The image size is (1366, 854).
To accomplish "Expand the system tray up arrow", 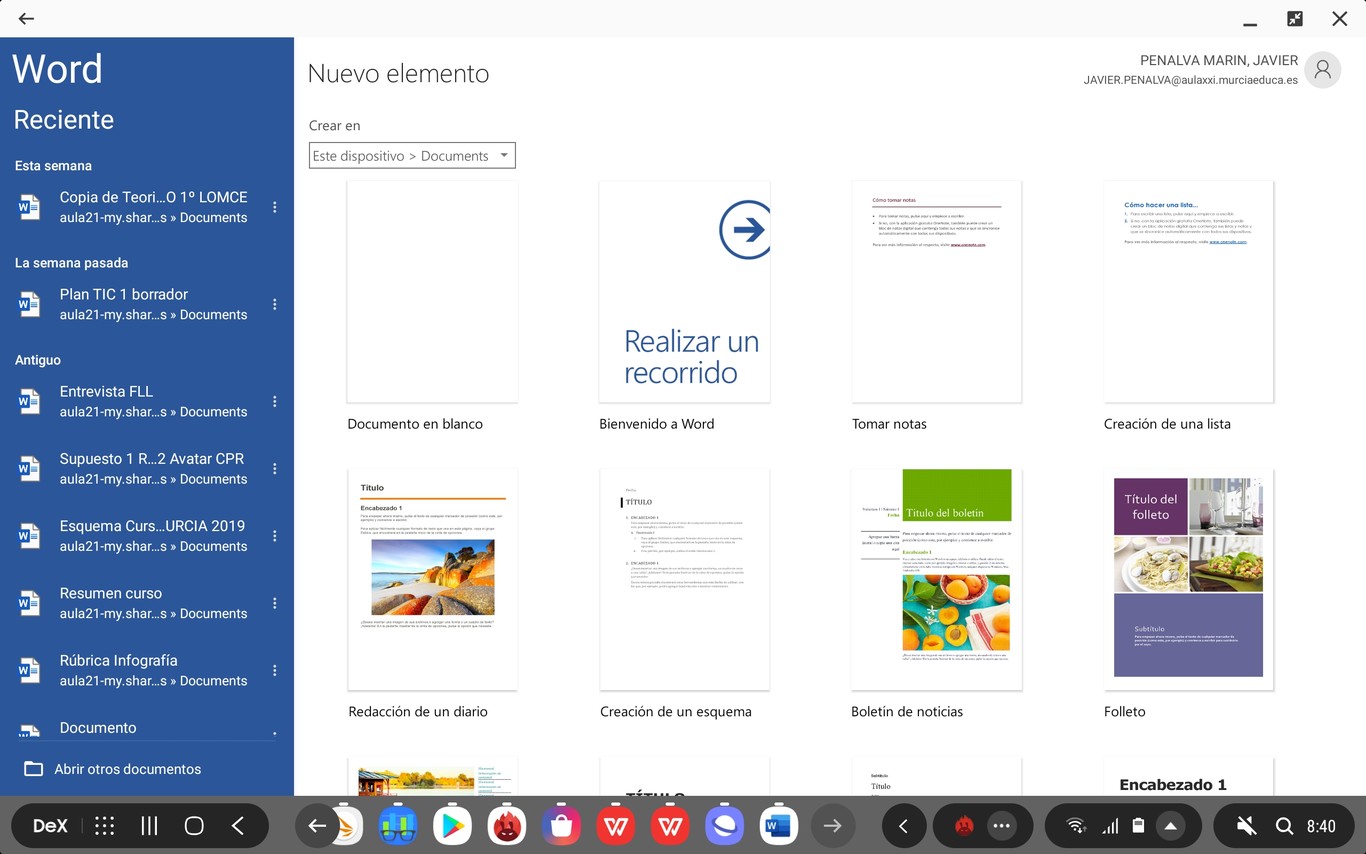I will coord(1170,826).
